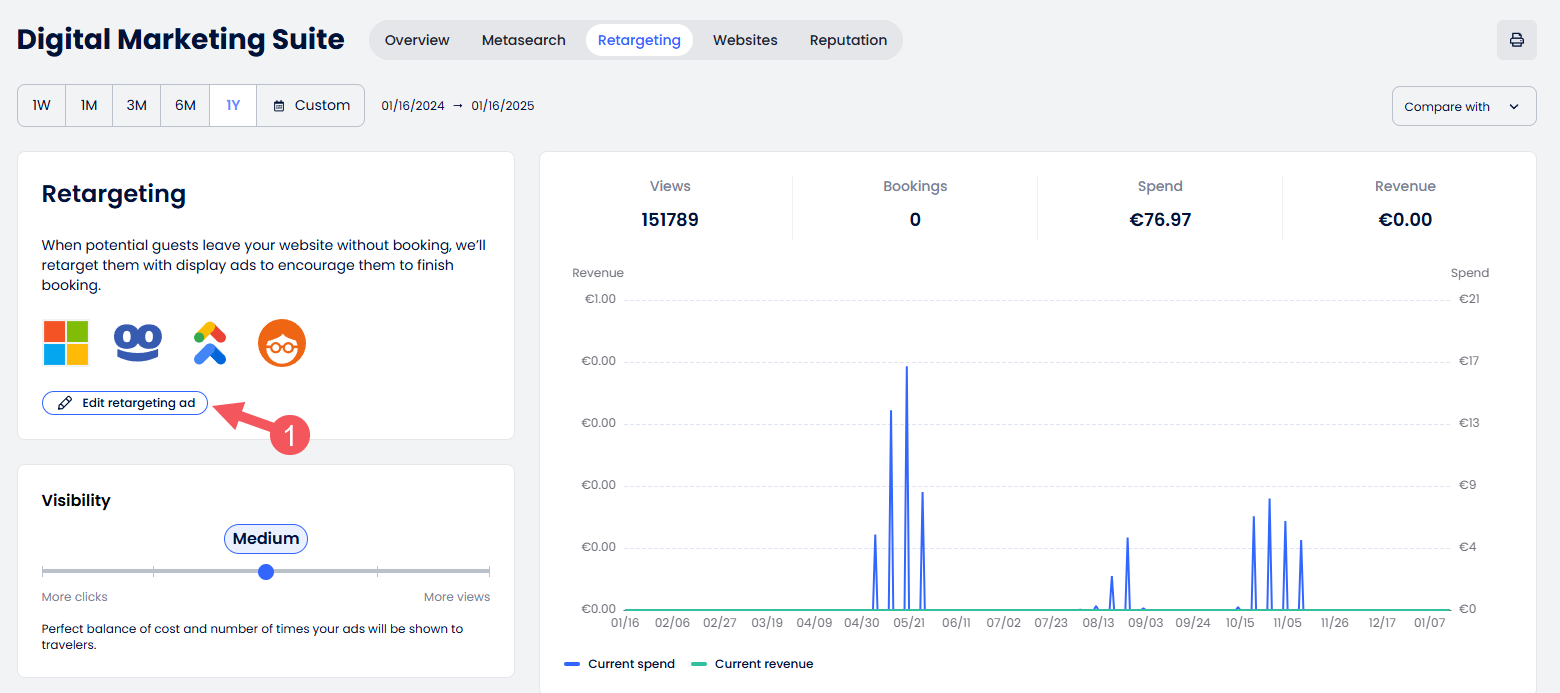
Task: Select the 3M time range button
Action: [137, 105]
